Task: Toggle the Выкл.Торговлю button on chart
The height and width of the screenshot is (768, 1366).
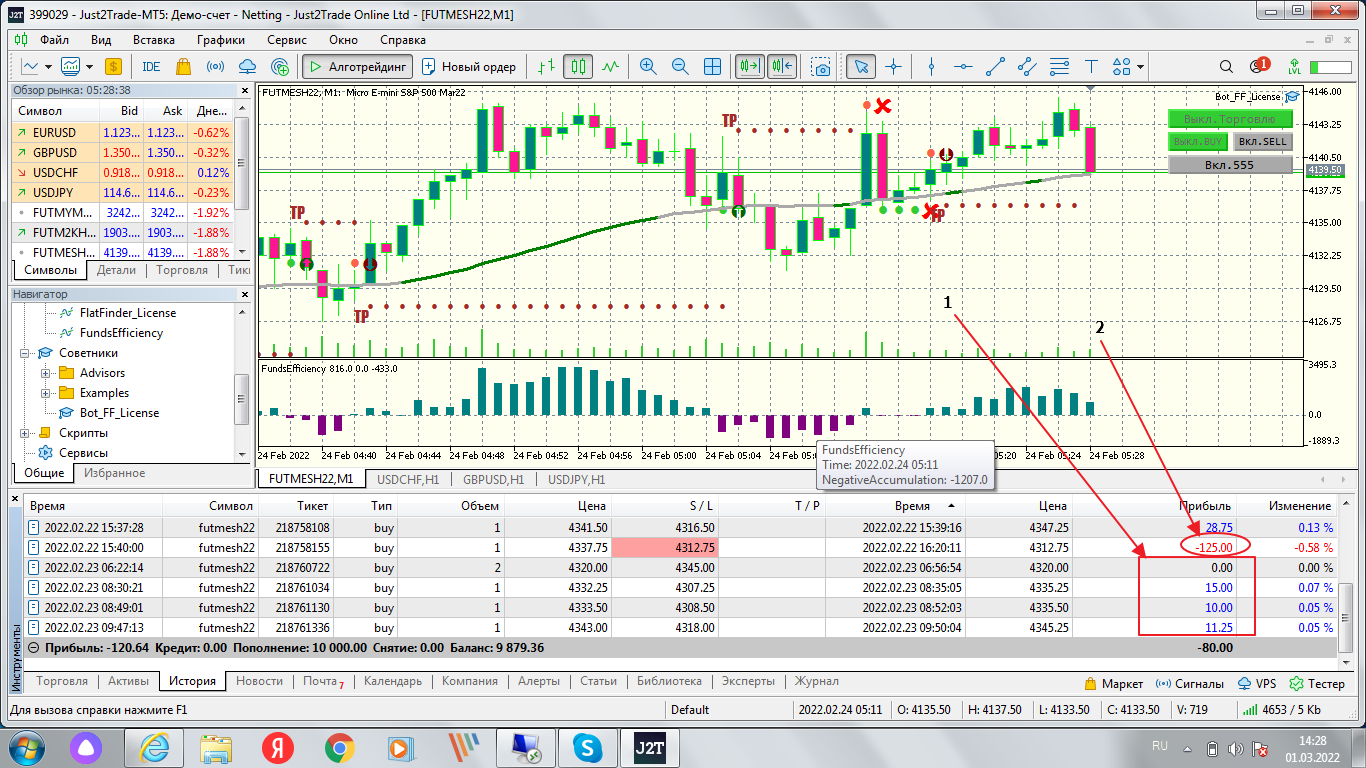Action: pos(1230,119)
